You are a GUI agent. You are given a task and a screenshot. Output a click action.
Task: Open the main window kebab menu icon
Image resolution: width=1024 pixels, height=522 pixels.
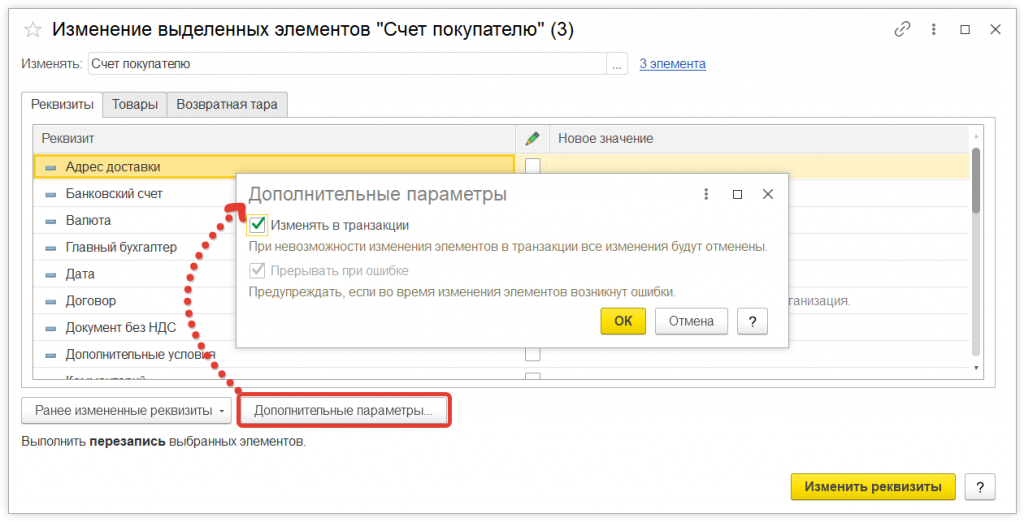tap(934, 30)
